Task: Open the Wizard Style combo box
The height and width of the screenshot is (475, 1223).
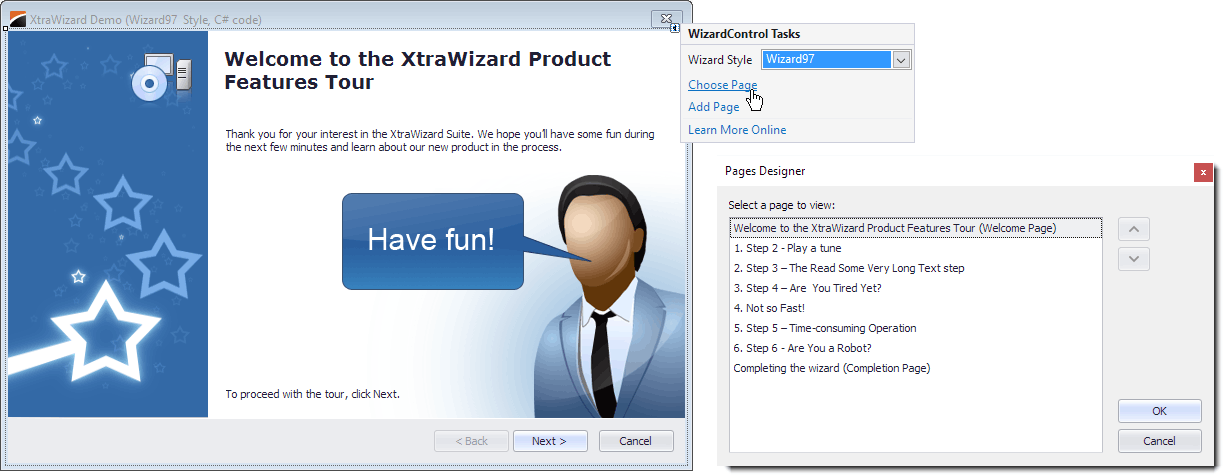Action: [x=836, y=60]
